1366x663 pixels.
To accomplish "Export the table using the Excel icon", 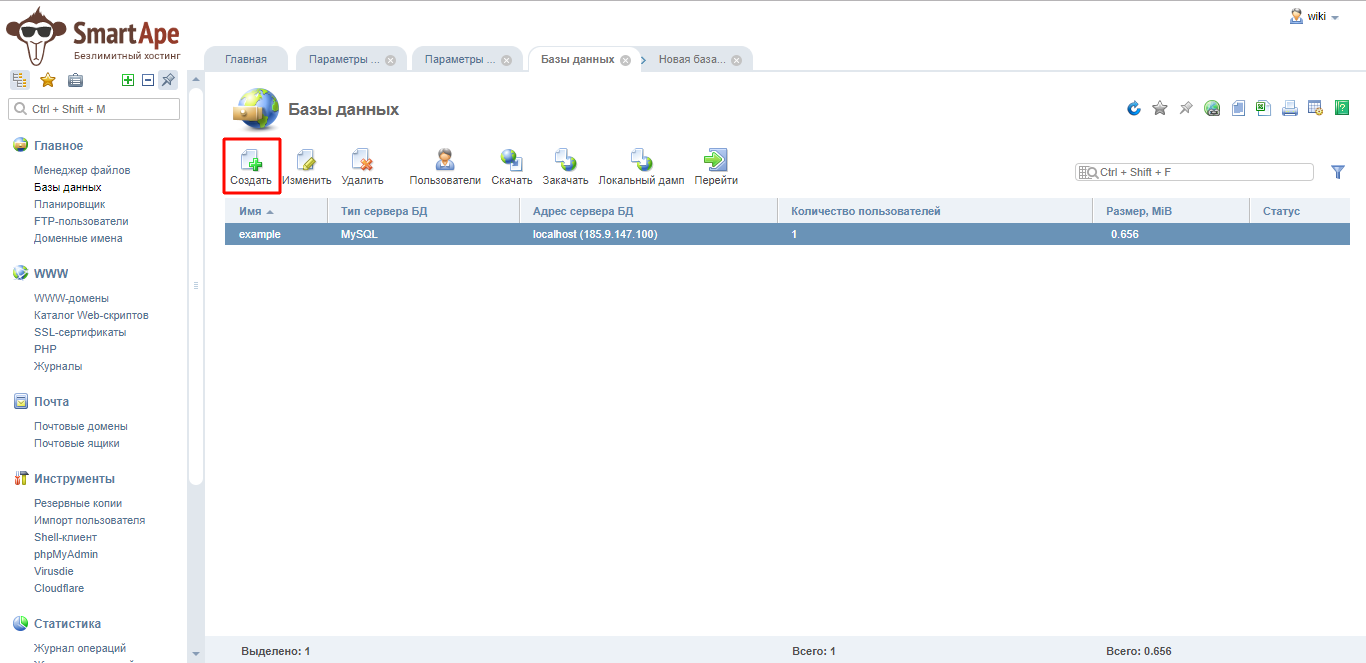I will [1263, 108].
